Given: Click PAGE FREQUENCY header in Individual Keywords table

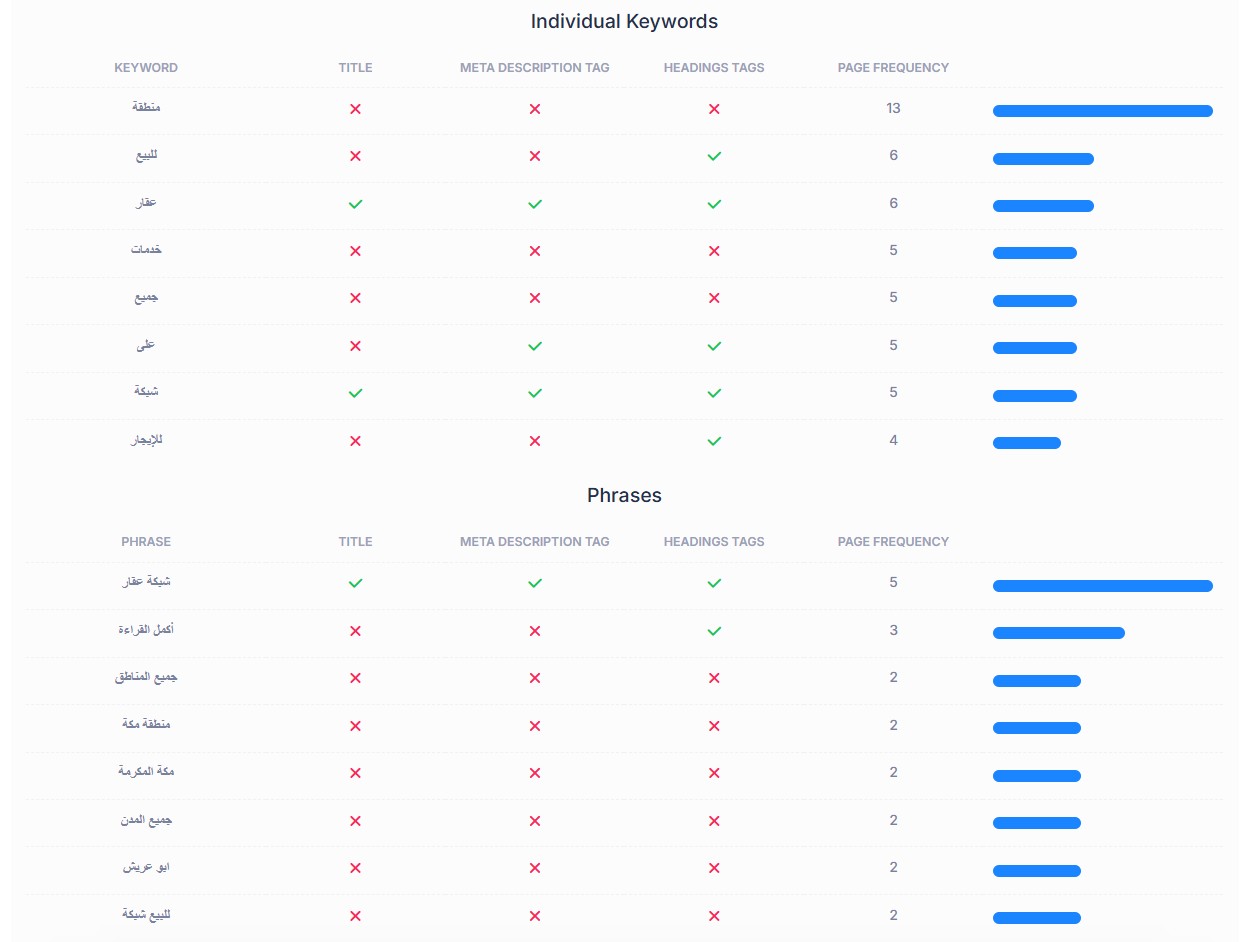Looking at the screenshot, I should [893, 68].
